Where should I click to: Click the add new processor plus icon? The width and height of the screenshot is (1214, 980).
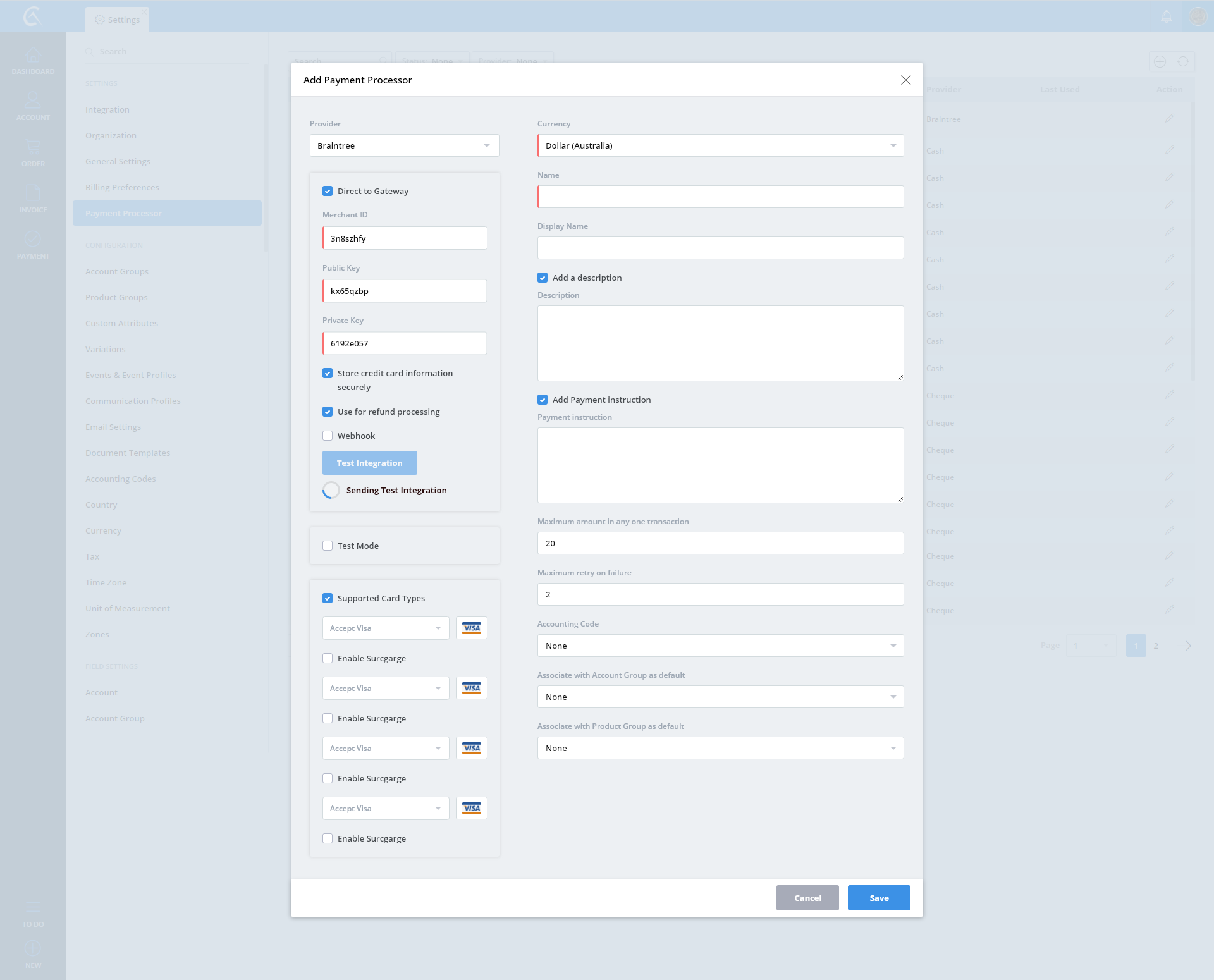coord(1160,61)
